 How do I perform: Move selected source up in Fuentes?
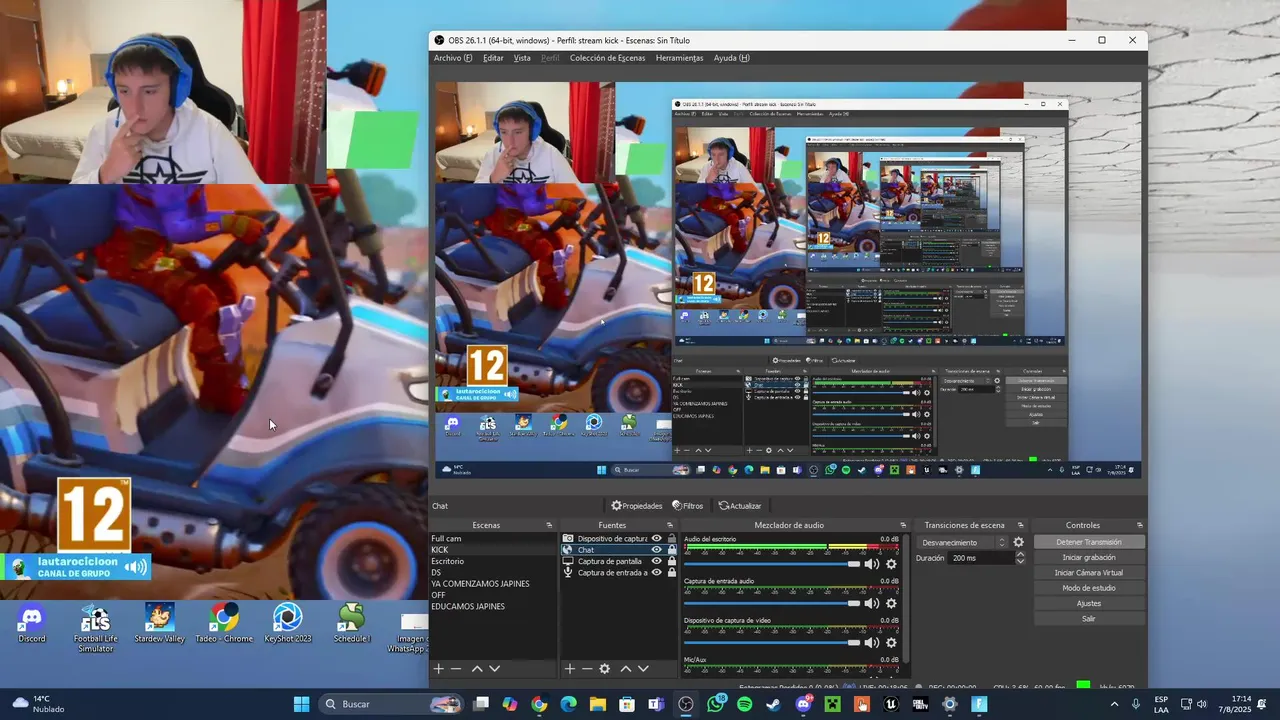click(x=626, y=669)
